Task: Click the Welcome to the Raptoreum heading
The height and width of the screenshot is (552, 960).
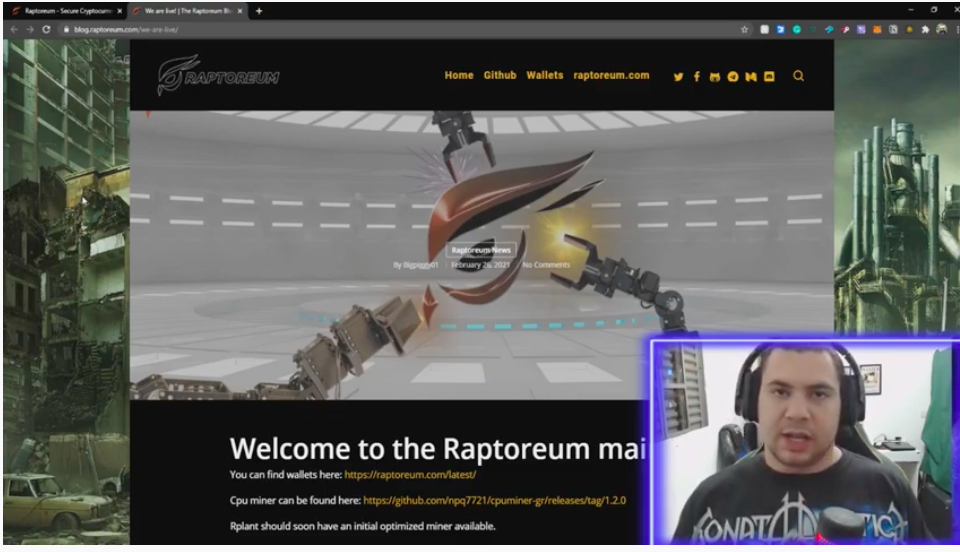Action: 438,449
